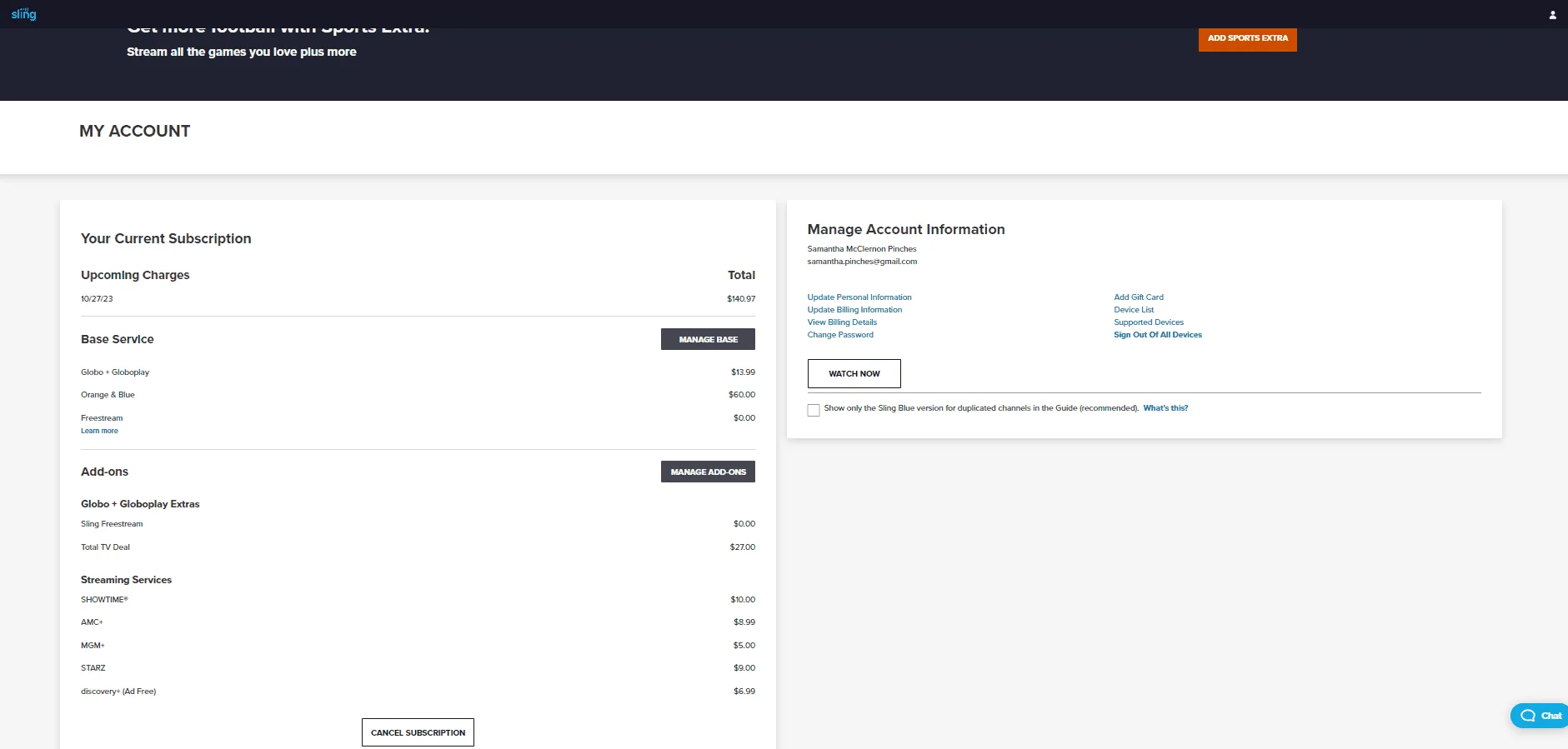Select the Orange & Blue service row
This screenshot has width=1568, height=749.
click(x=418, y=395)
